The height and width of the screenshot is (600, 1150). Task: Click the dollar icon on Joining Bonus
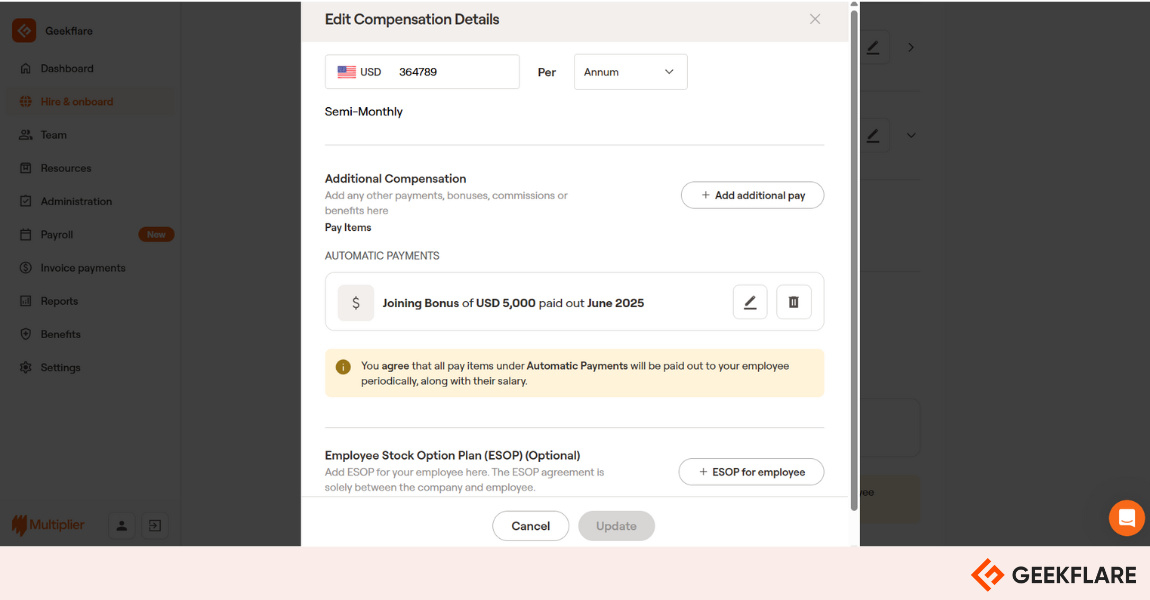point(356,303)
